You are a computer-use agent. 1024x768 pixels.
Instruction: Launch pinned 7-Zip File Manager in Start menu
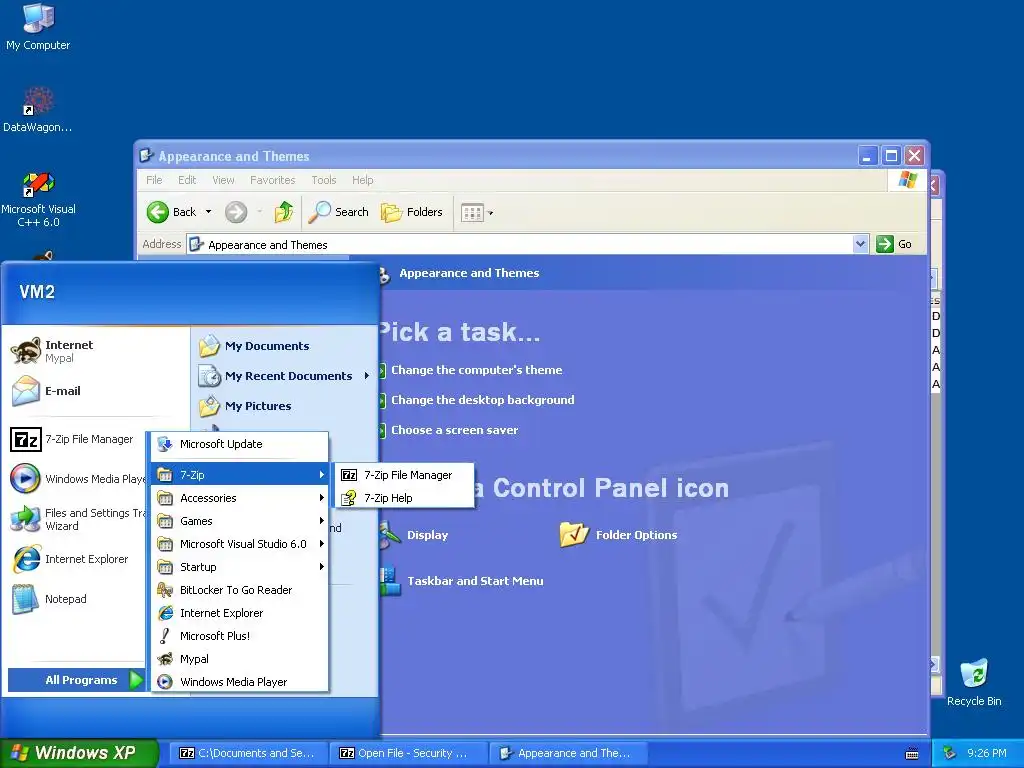click(x=73, y=440)
